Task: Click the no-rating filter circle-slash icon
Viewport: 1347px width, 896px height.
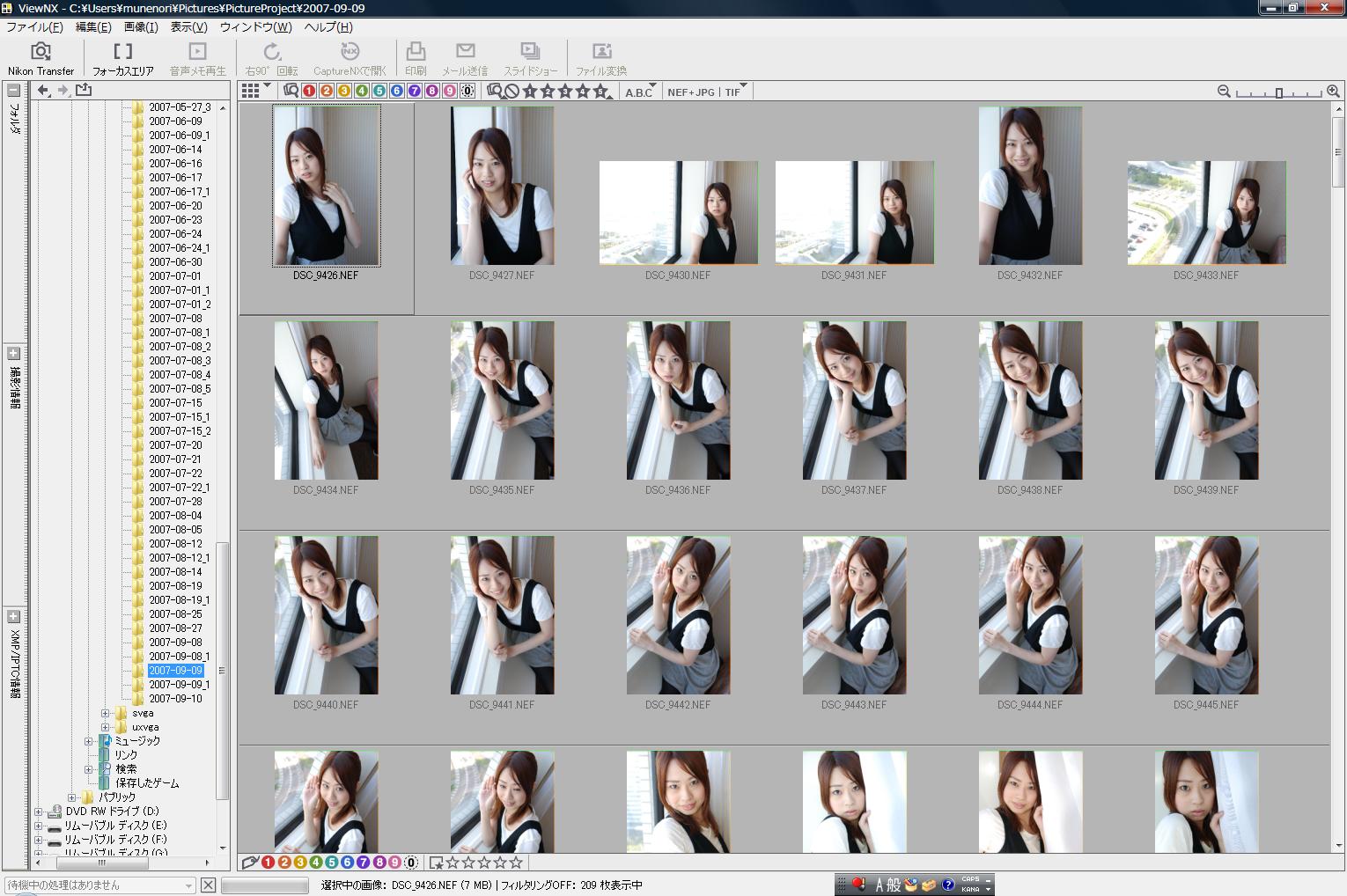Action: [x=512, y=91]
